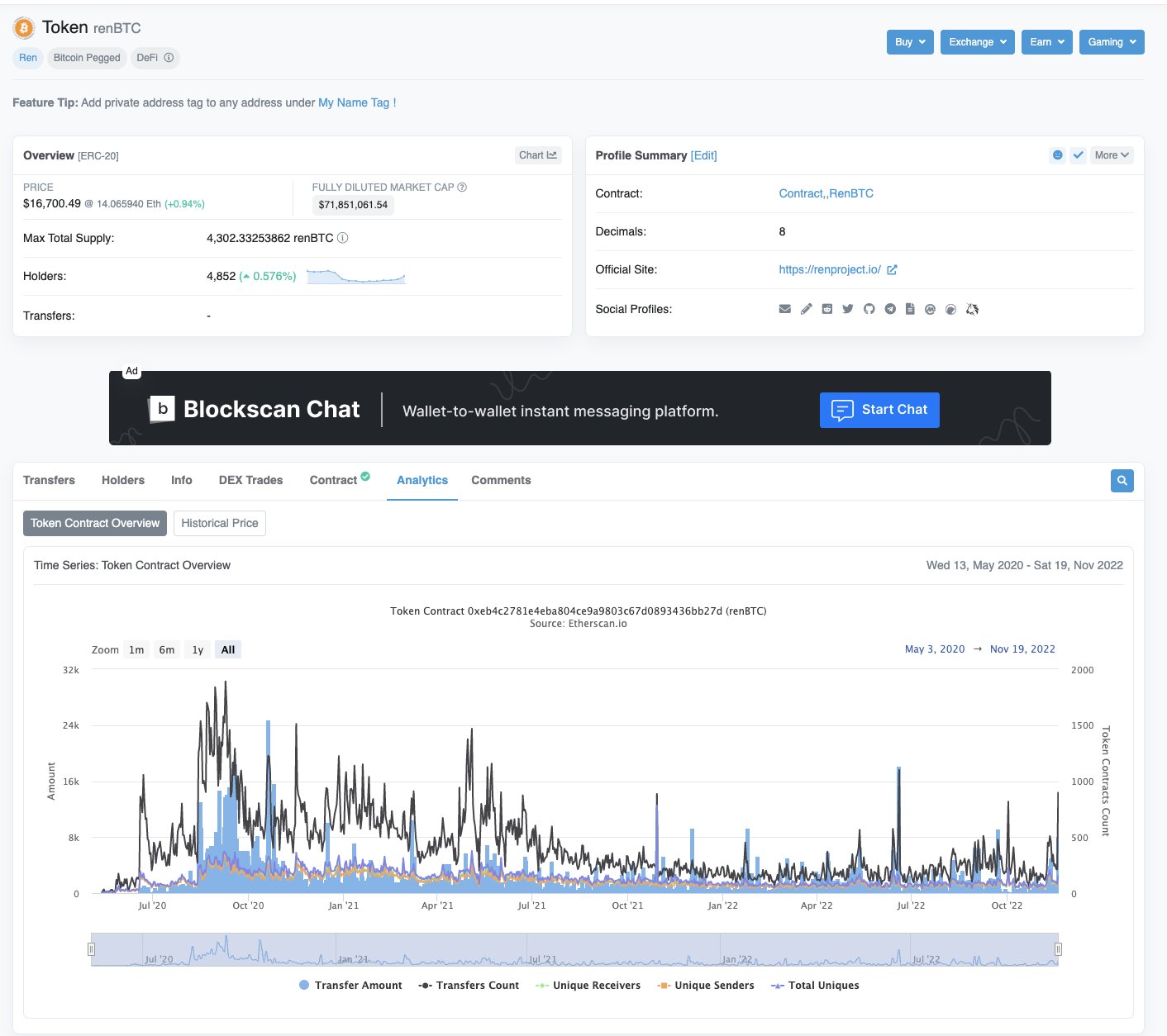Open the Telegram social profile icon
Screen dimensions: 1167x1036
pyautogui.click(x=890, y=309)
